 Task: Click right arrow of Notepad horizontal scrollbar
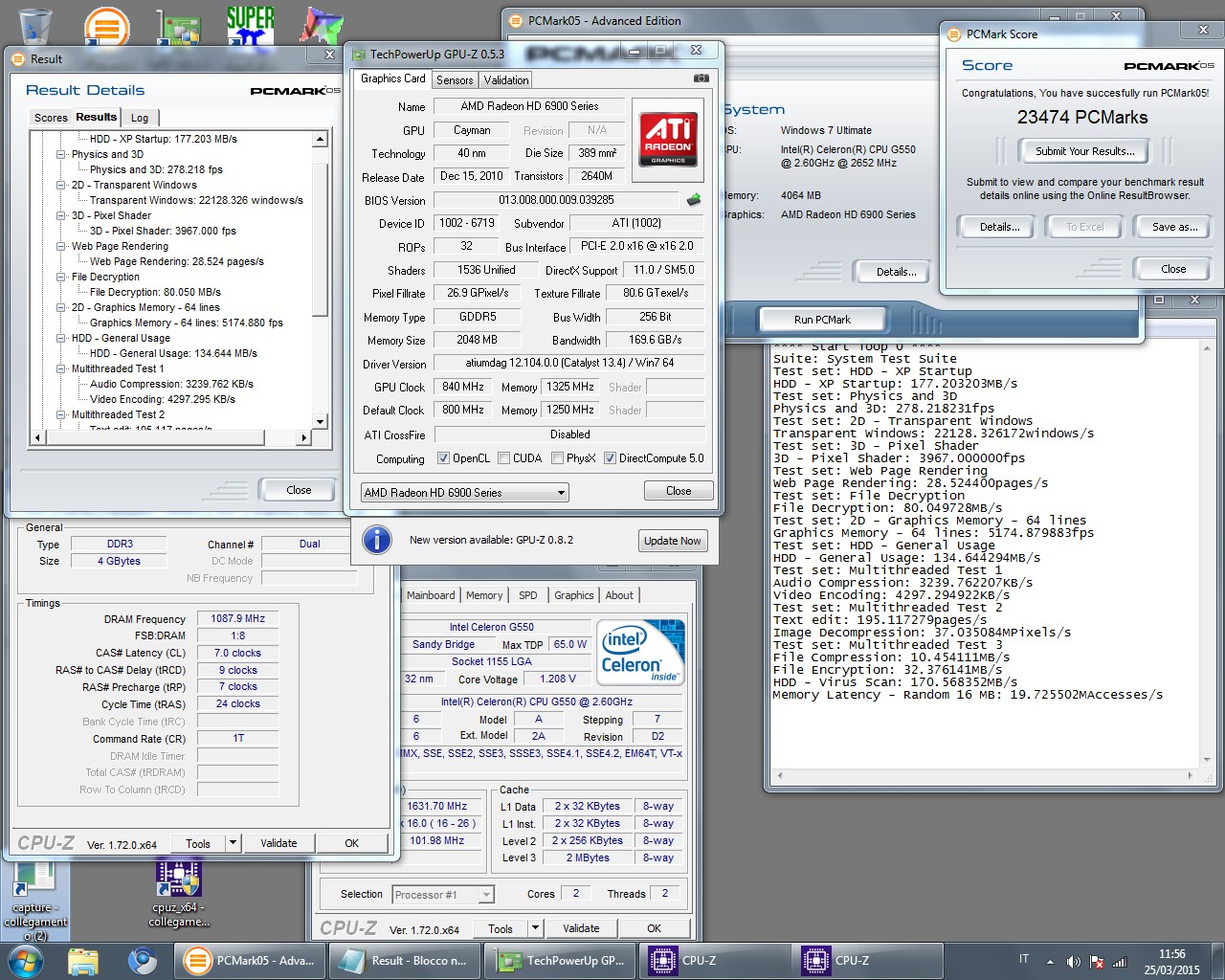tap(1190, 775)
